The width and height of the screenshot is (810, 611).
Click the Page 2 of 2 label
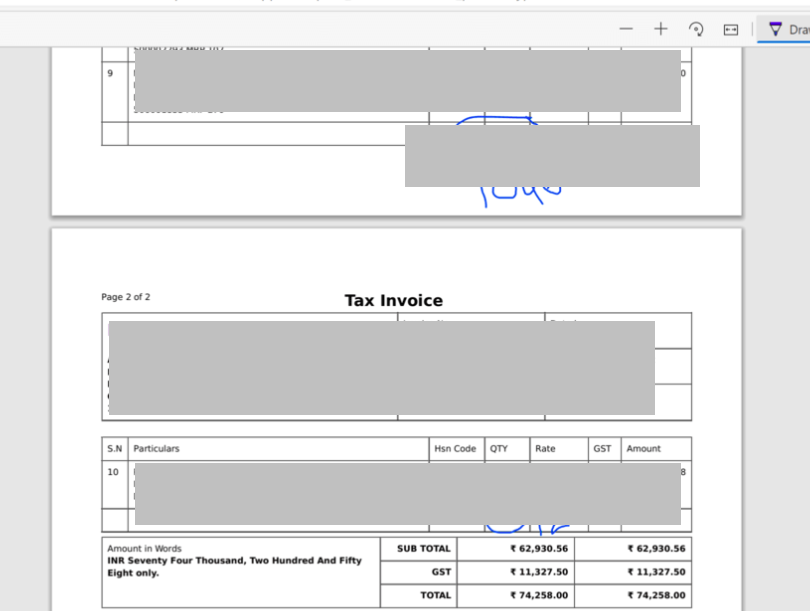(x=123, y=297)
